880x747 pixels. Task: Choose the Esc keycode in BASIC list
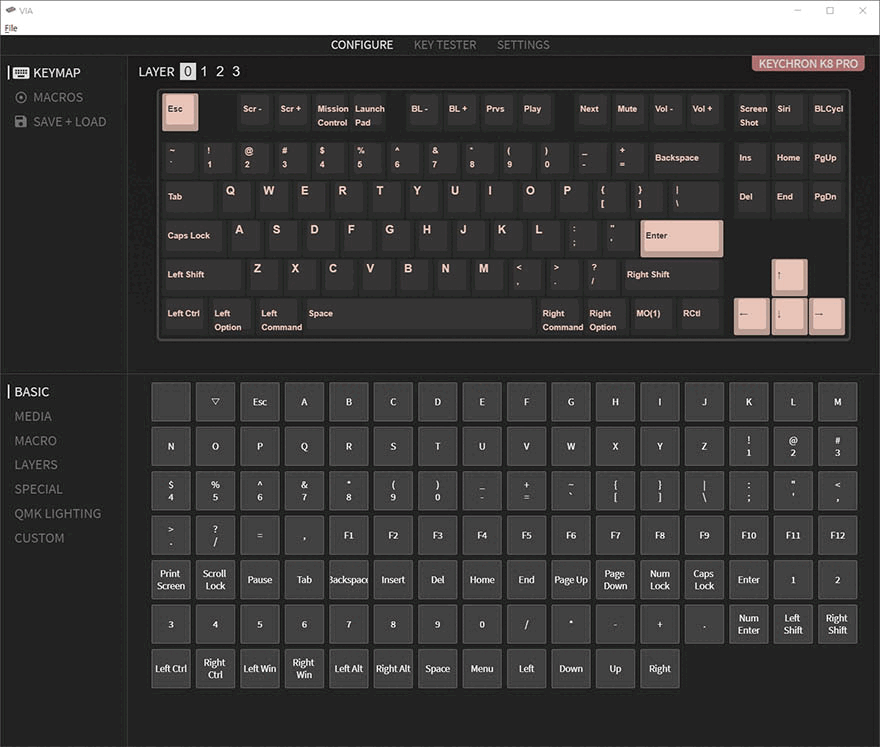click(260, 402)
